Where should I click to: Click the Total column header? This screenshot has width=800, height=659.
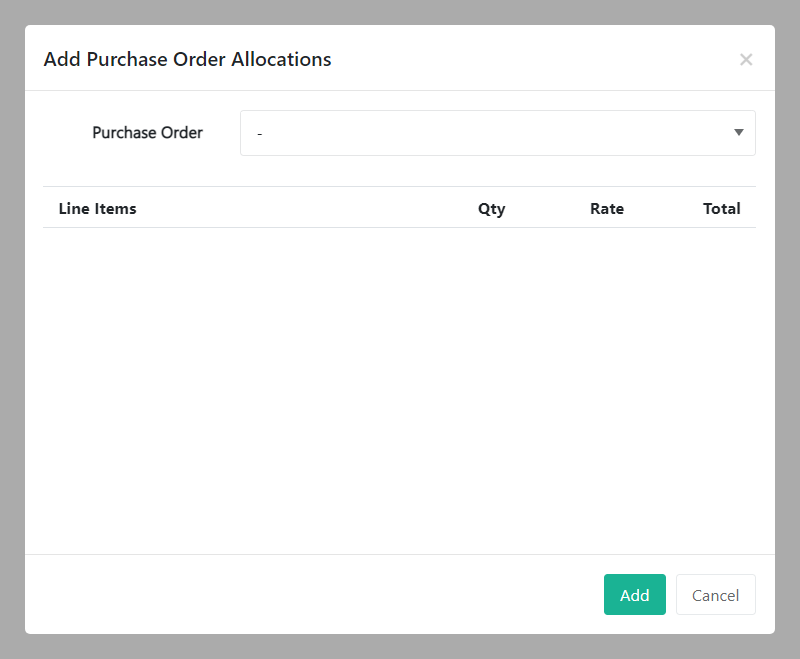coord(721,209)
